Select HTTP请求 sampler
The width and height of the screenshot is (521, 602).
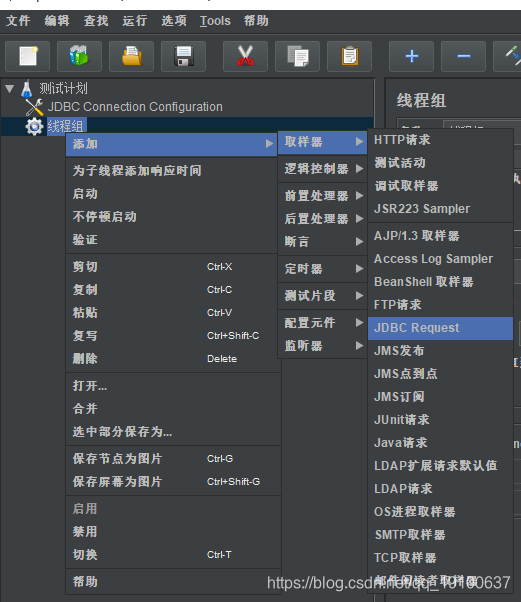point(440,140)
